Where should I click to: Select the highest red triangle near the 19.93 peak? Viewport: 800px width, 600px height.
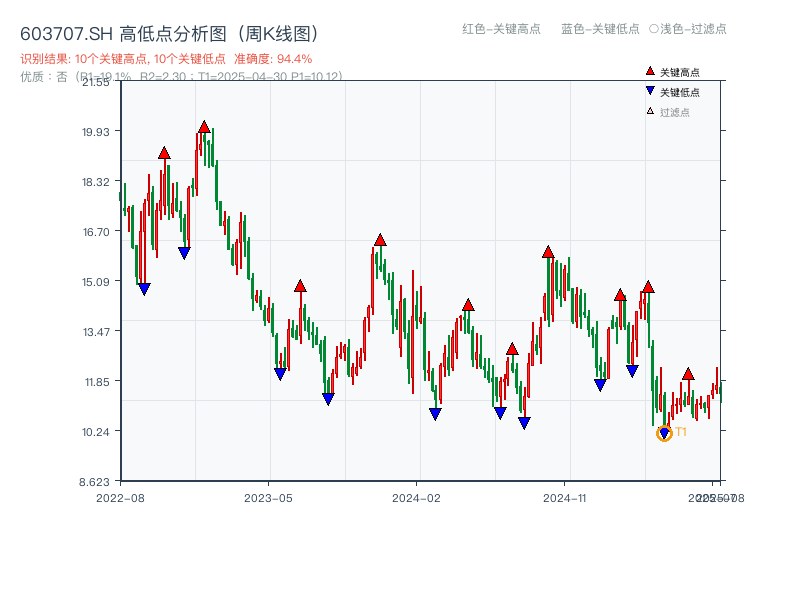204,126
